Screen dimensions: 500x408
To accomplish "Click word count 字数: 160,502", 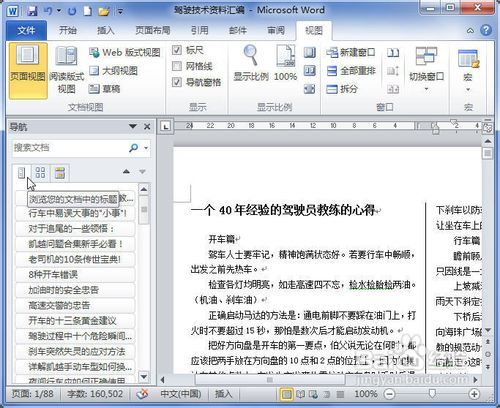I will [x=95, y=394].
